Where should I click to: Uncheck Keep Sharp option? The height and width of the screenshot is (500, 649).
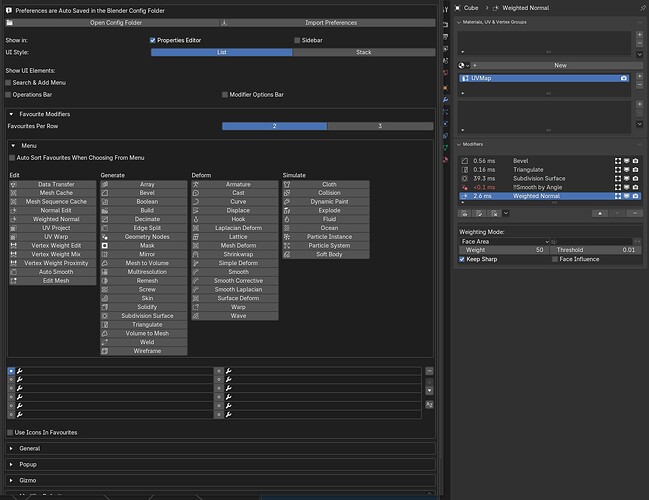point(462,259)
